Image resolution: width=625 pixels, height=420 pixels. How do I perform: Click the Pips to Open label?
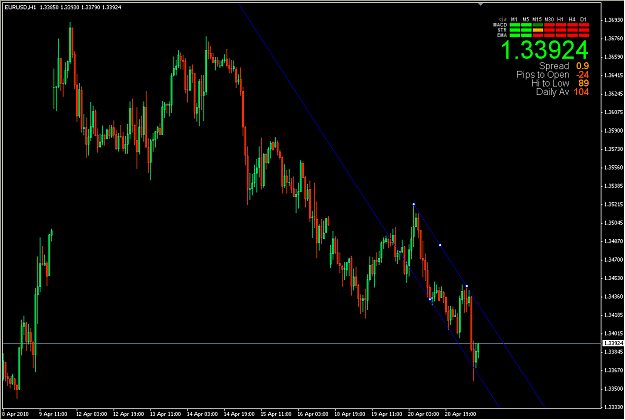coord(542,75)
